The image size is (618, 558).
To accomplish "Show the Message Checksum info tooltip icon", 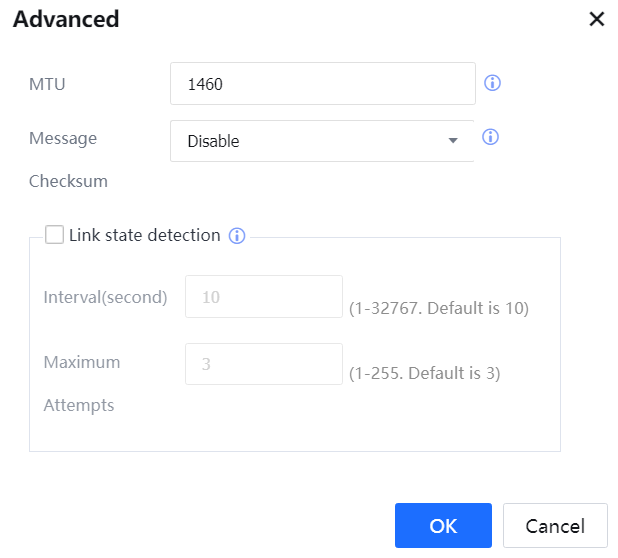I will 490,137.
